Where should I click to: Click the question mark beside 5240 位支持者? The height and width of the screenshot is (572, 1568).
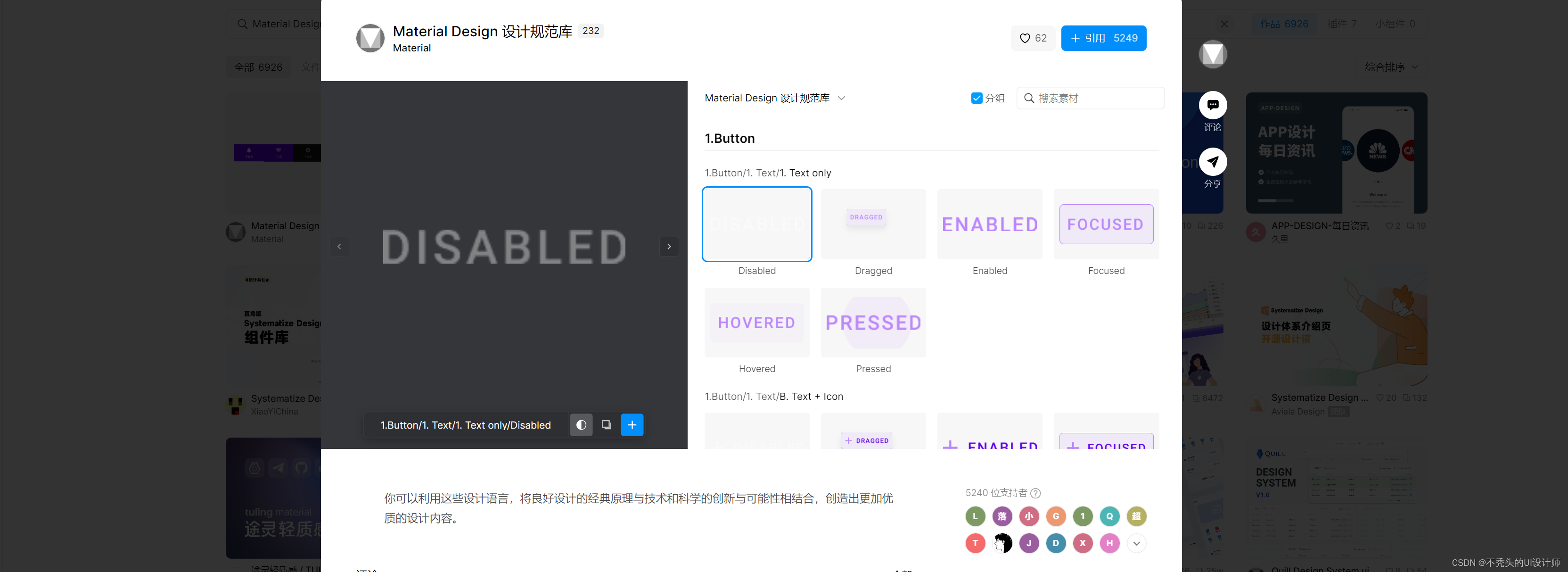[x=1035, y=493]
